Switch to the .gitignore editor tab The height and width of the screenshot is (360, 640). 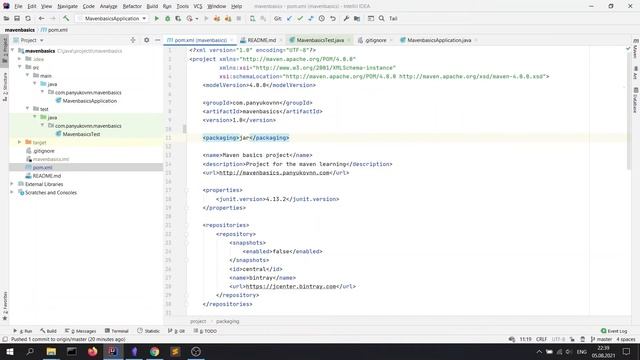[375, 40]
